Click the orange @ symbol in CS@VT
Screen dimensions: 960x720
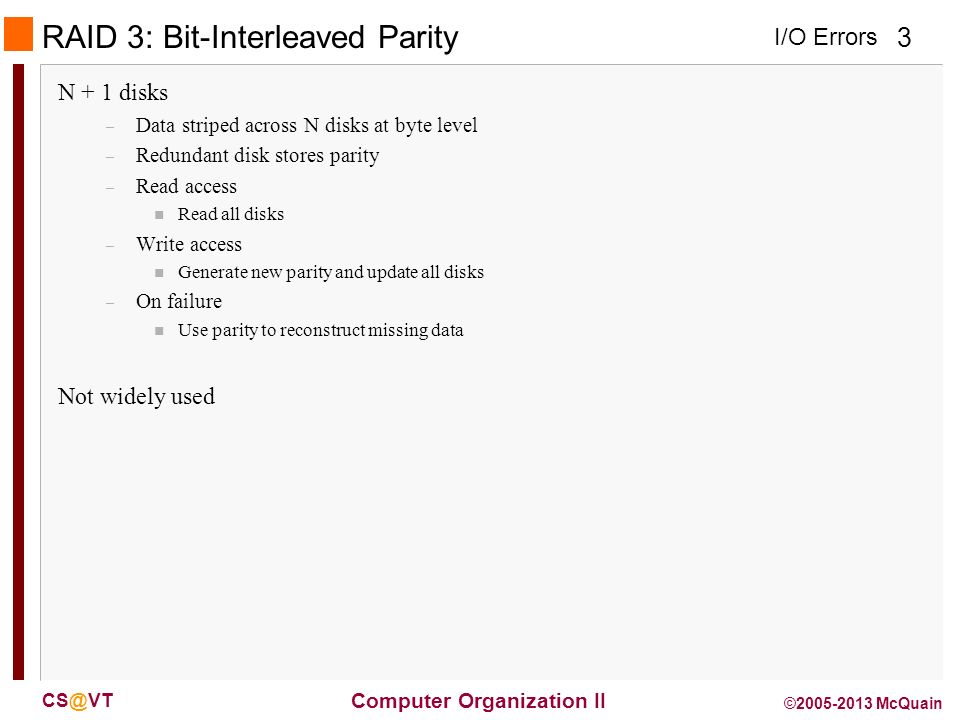click(78, 702)
